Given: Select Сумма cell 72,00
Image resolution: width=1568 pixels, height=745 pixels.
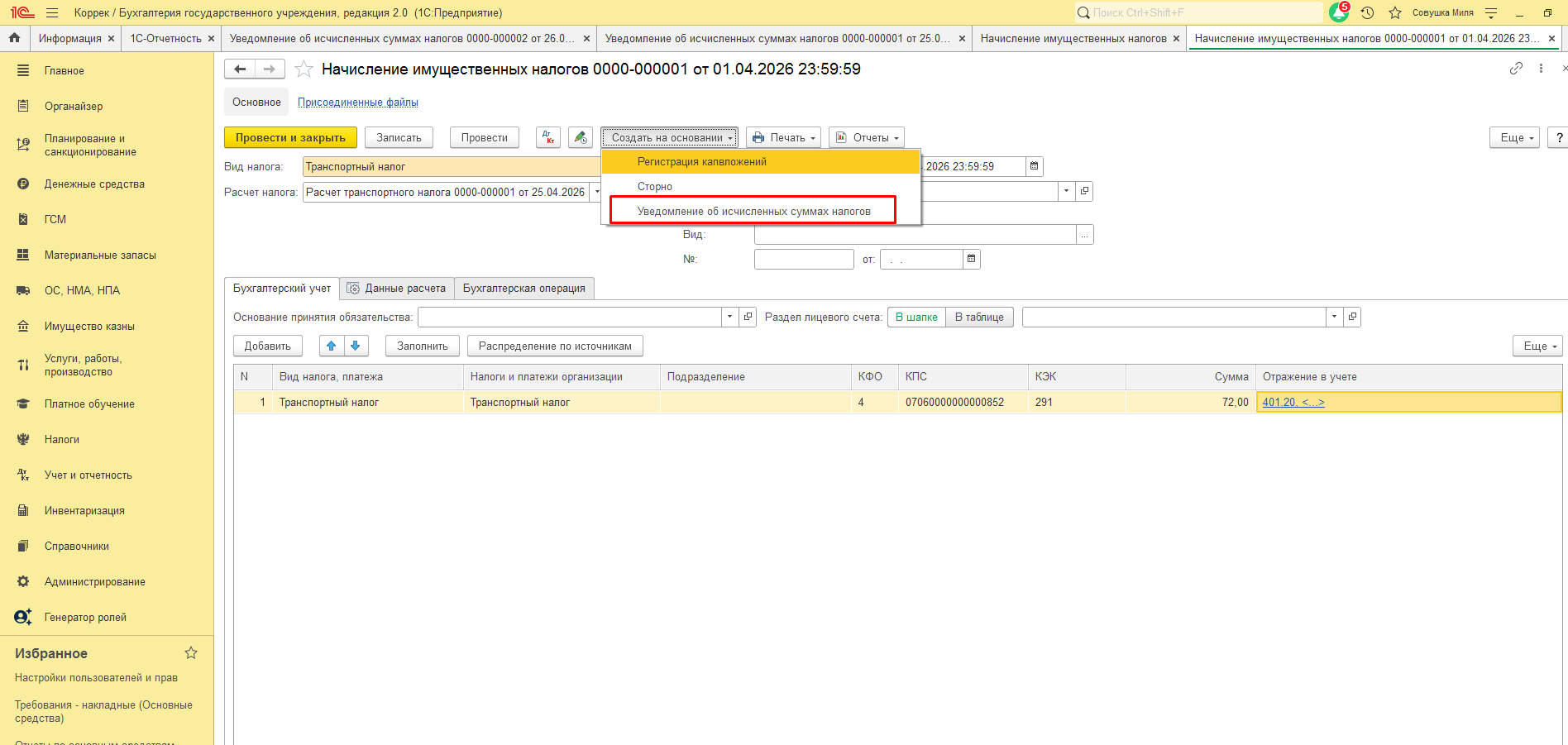Looking at the screenshot, I should click(1191, 402).
